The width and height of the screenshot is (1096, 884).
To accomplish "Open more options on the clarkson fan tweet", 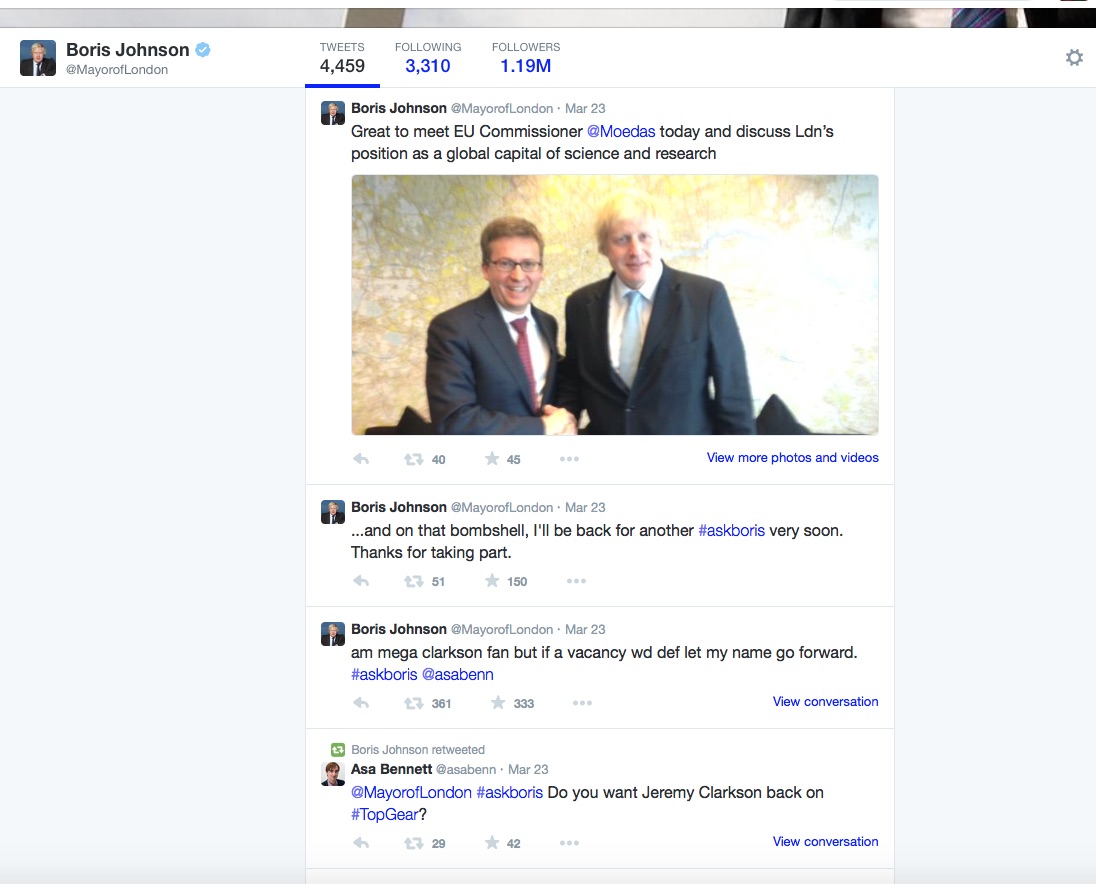I will 582,703.
